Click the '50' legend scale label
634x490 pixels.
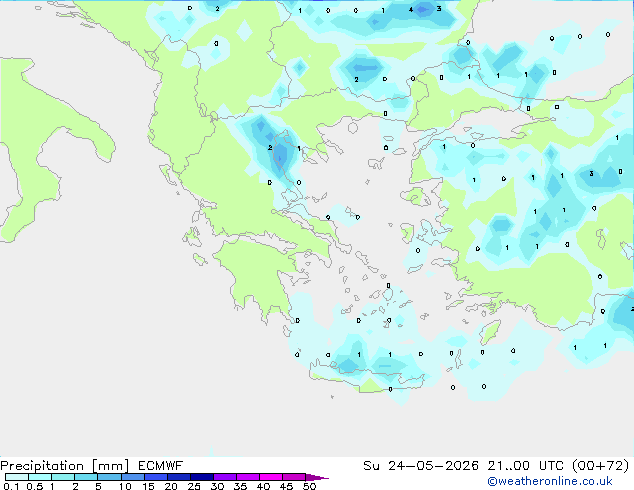pyautogui.click(x=309, y=486)
